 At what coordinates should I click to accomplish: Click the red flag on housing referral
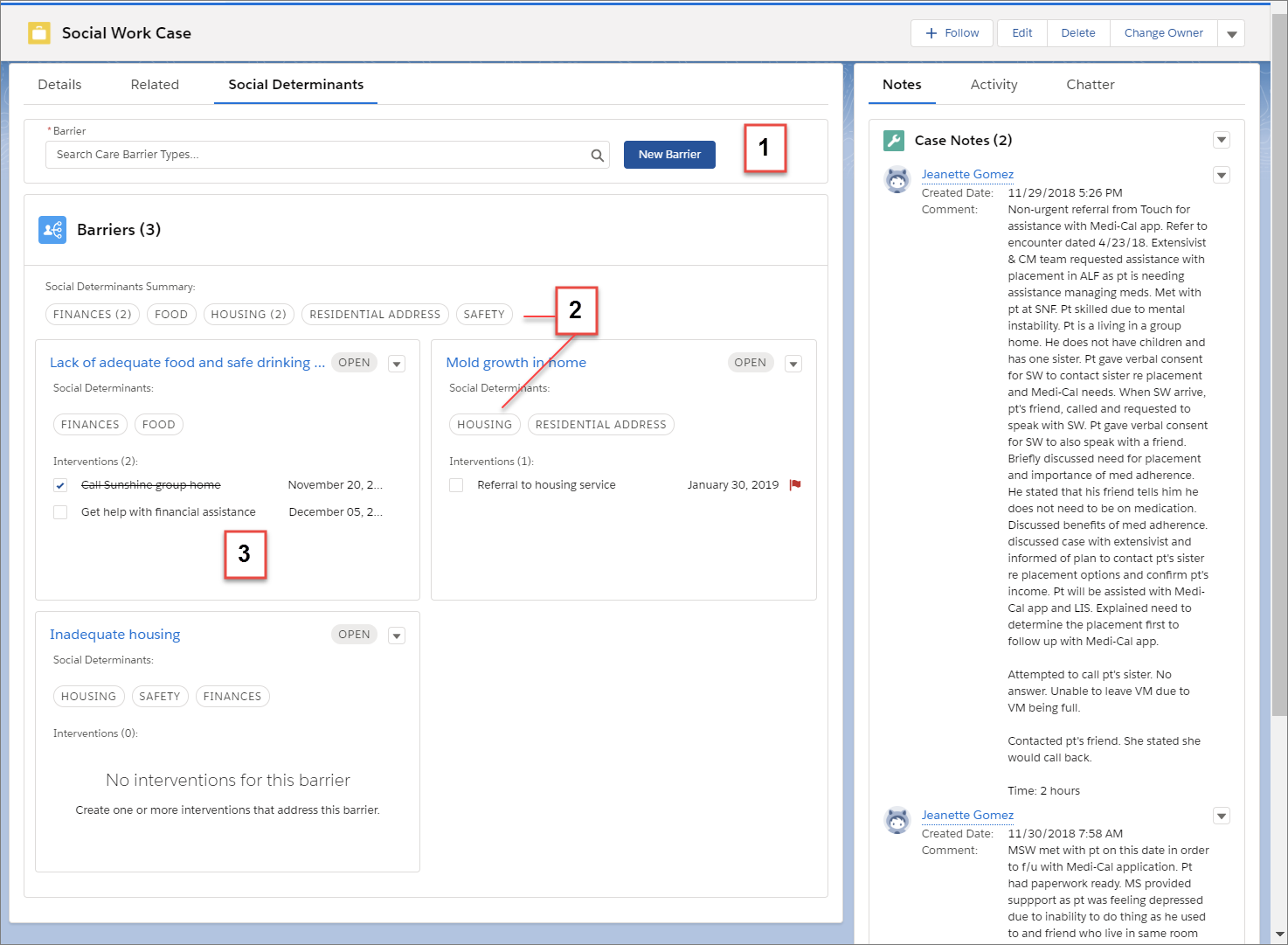795,485
